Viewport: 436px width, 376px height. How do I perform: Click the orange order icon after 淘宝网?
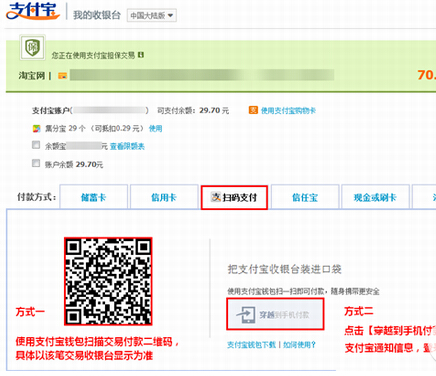(x=62, y=76)
